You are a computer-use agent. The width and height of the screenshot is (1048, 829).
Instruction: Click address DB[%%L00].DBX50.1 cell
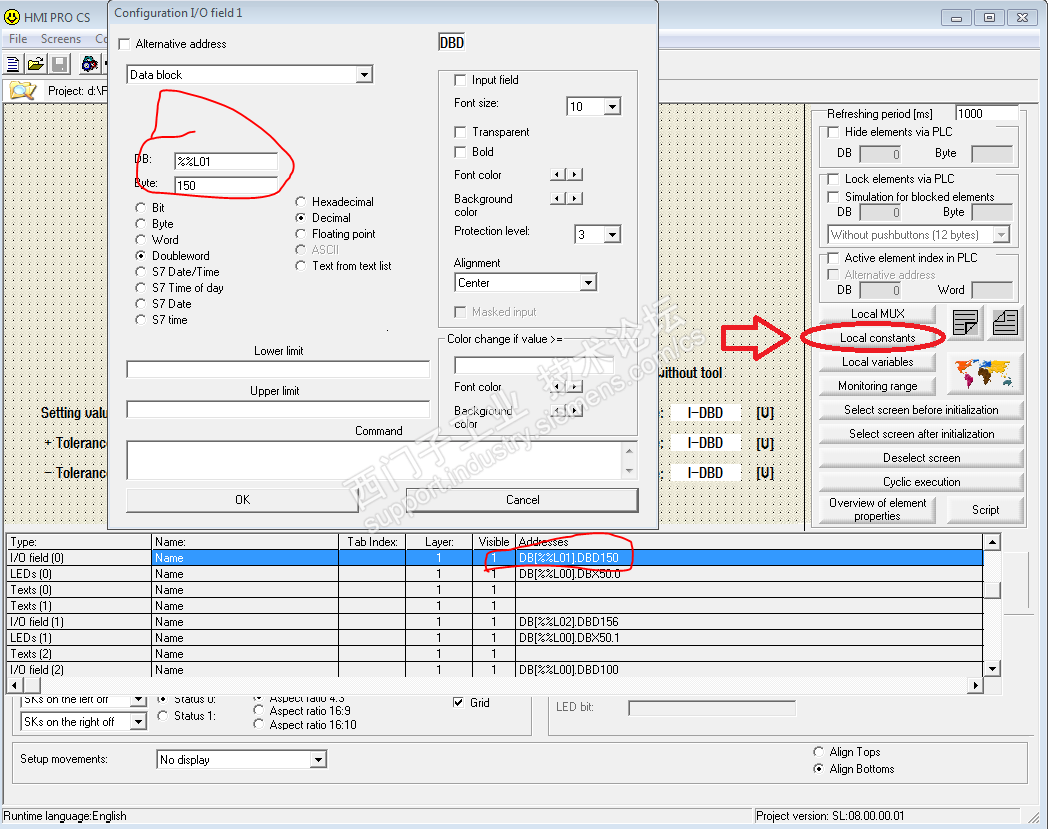(x=749, y=638)
